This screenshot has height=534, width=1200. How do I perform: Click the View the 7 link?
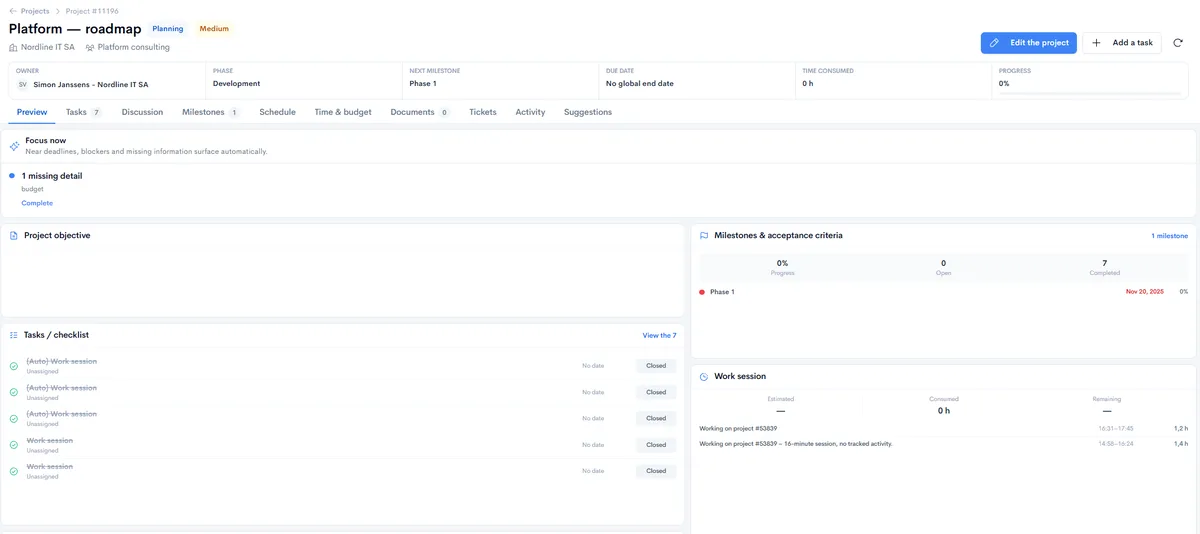coord(659,335)
